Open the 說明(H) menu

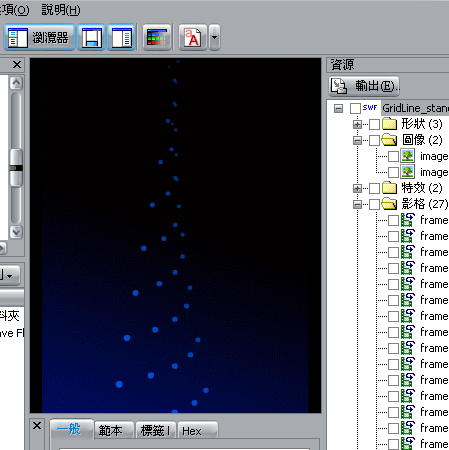[x=61, y=10]
